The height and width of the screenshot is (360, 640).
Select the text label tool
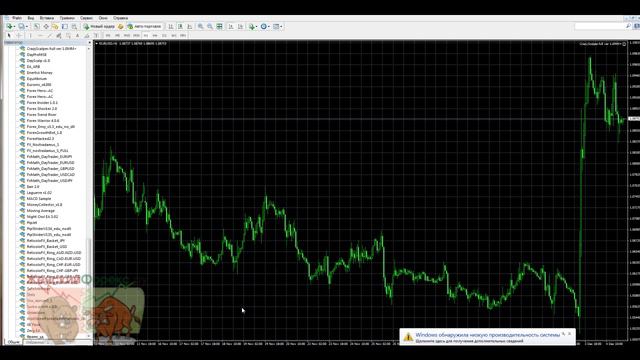pyautogui.click(x=87, y=36)
